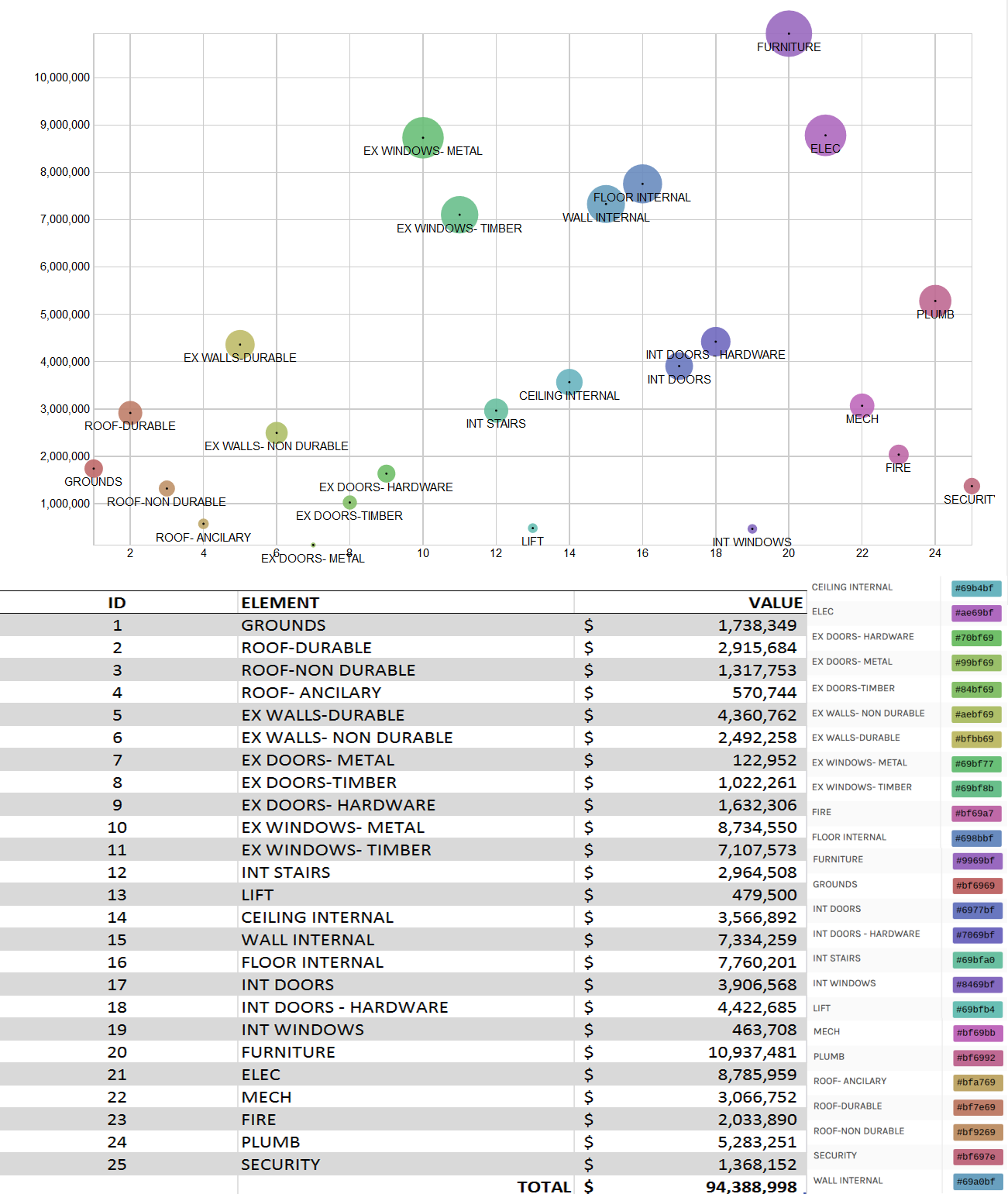Select the CEILING INTERNAL bubble

coord(569,381)
